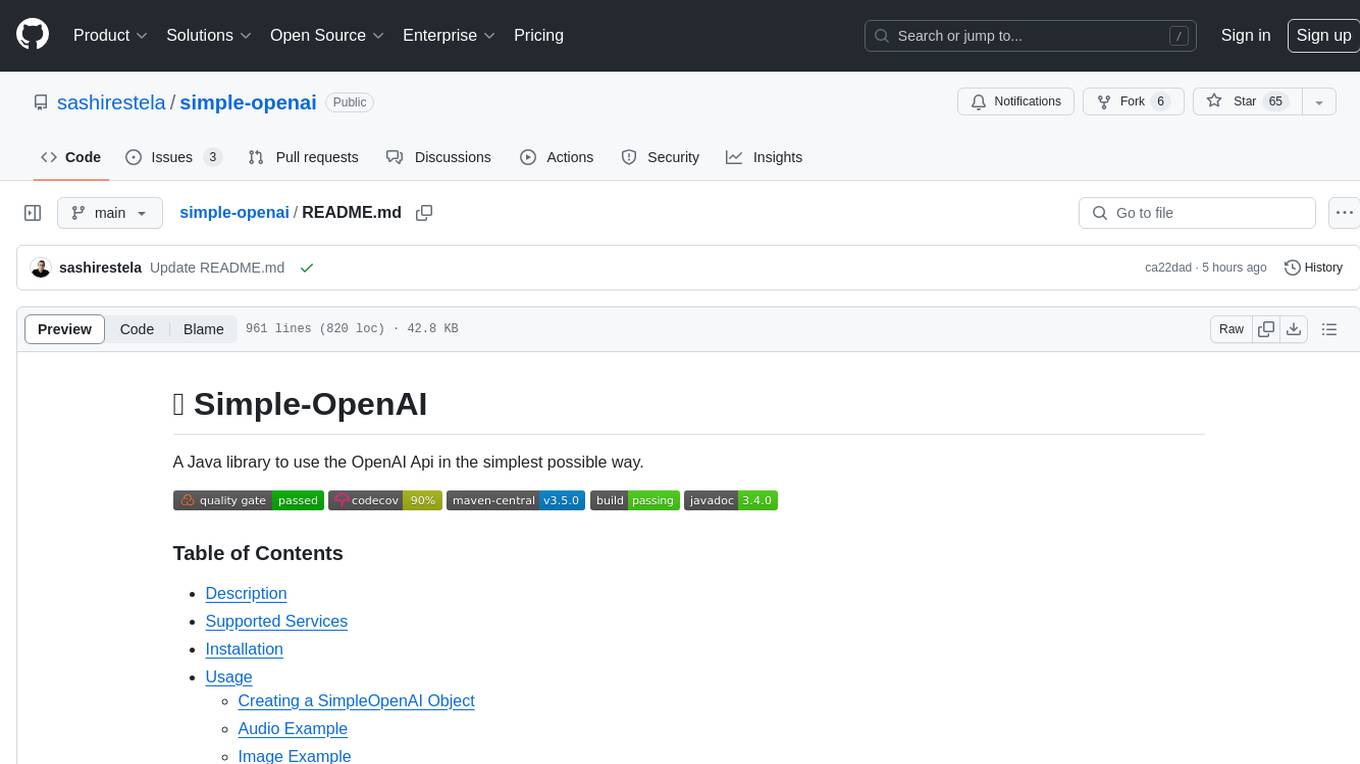Open the document outline icon
The height and width of the screenshot is (764, 1360).
(x=1329, y=329)
